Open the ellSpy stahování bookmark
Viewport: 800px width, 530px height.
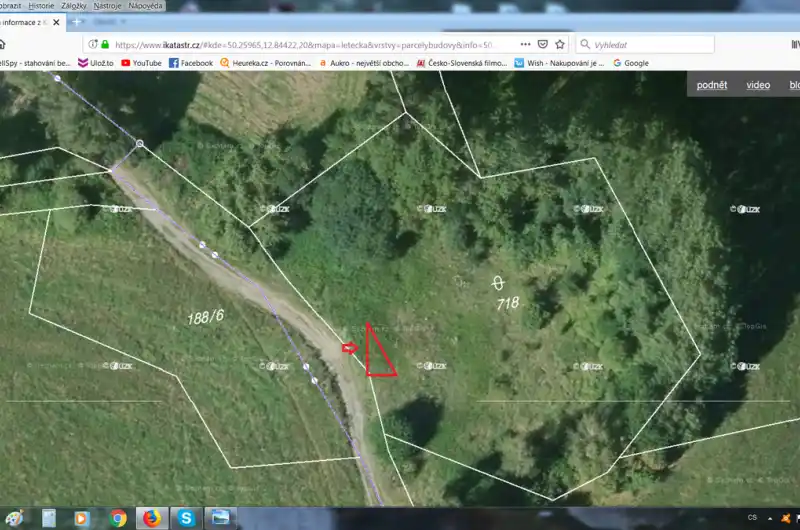click(35, 63)
